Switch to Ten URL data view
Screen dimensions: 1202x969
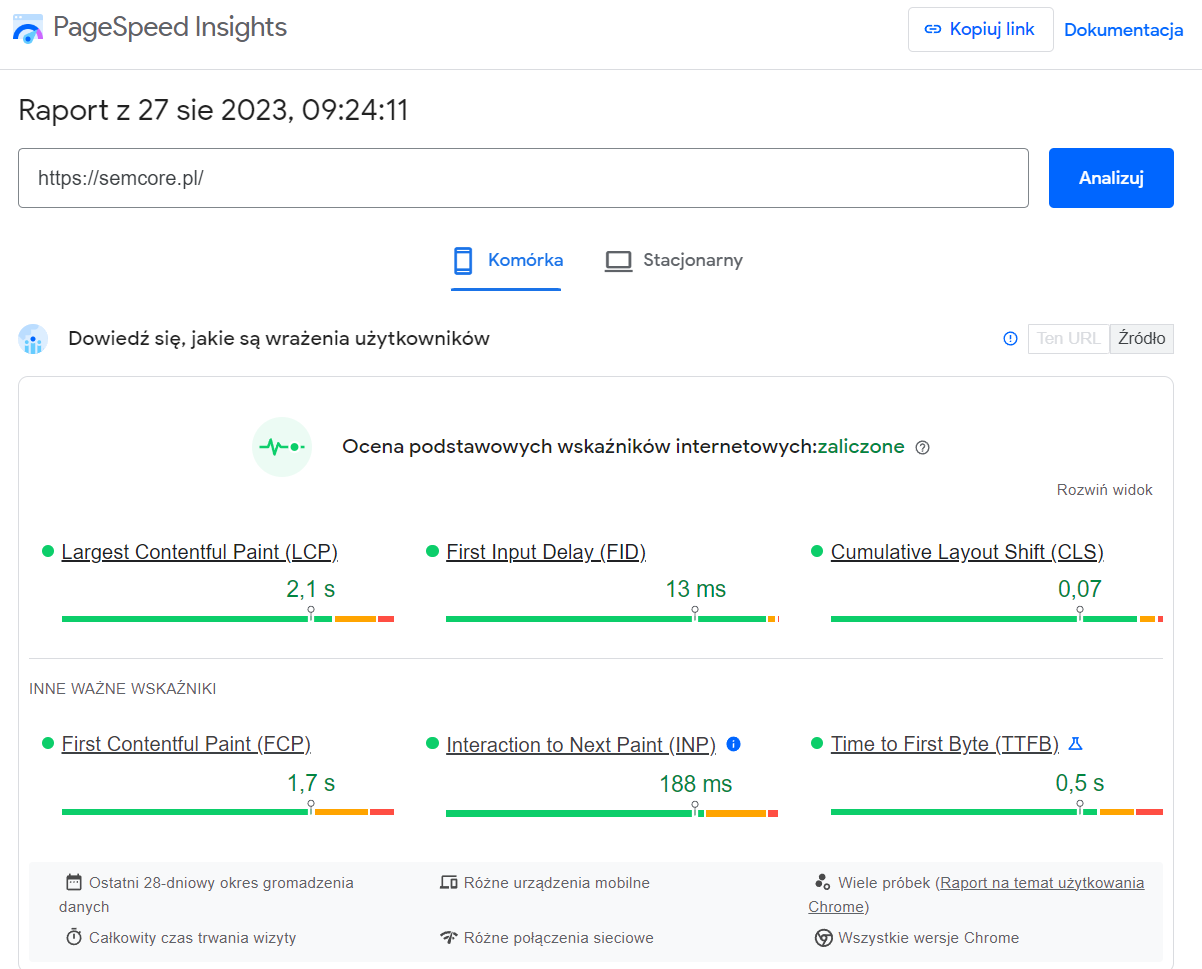1069,338
